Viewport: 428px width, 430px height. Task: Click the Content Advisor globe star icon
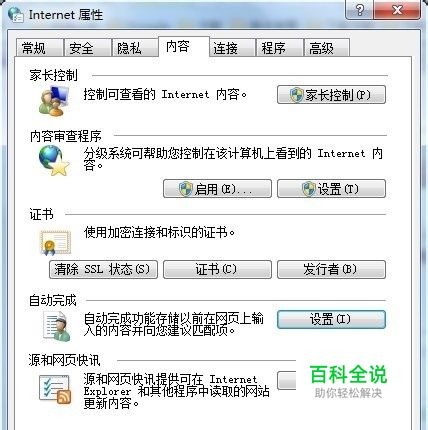point(54,161)
